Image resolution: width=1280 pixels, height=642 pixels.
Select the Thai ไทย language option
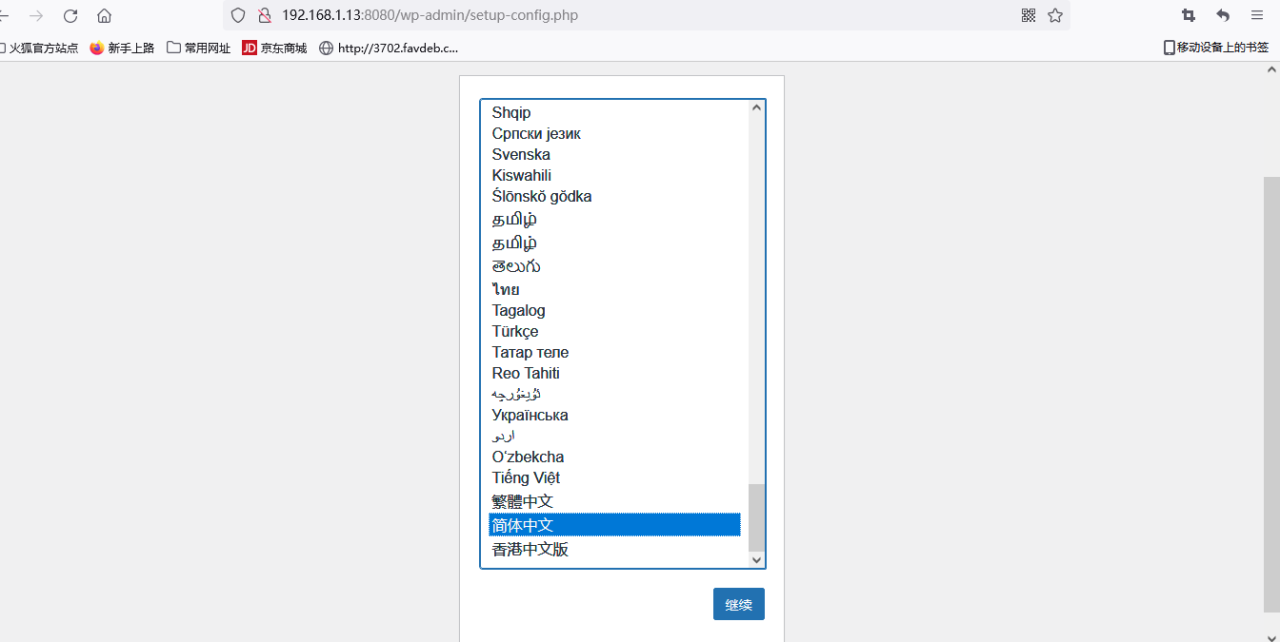point(614,289)
